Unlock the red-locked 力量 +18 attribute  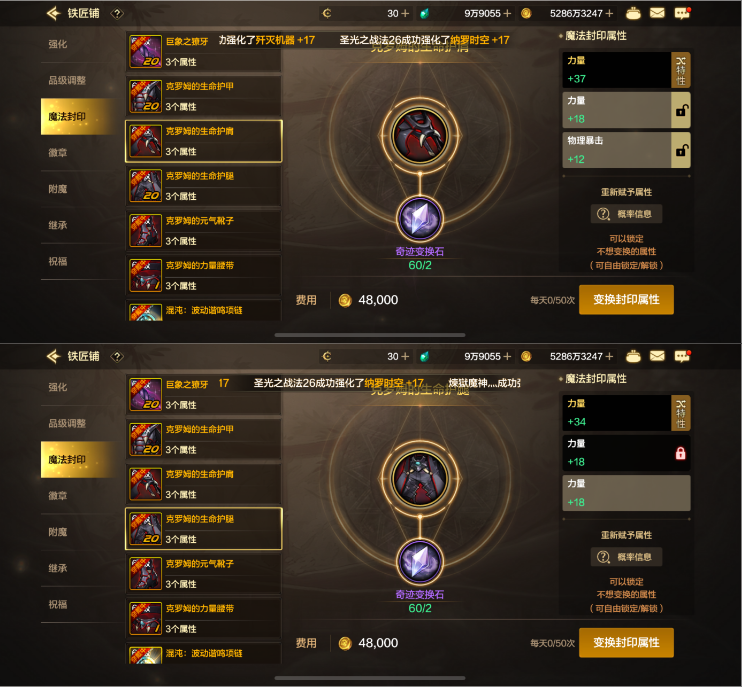(680, 453)
